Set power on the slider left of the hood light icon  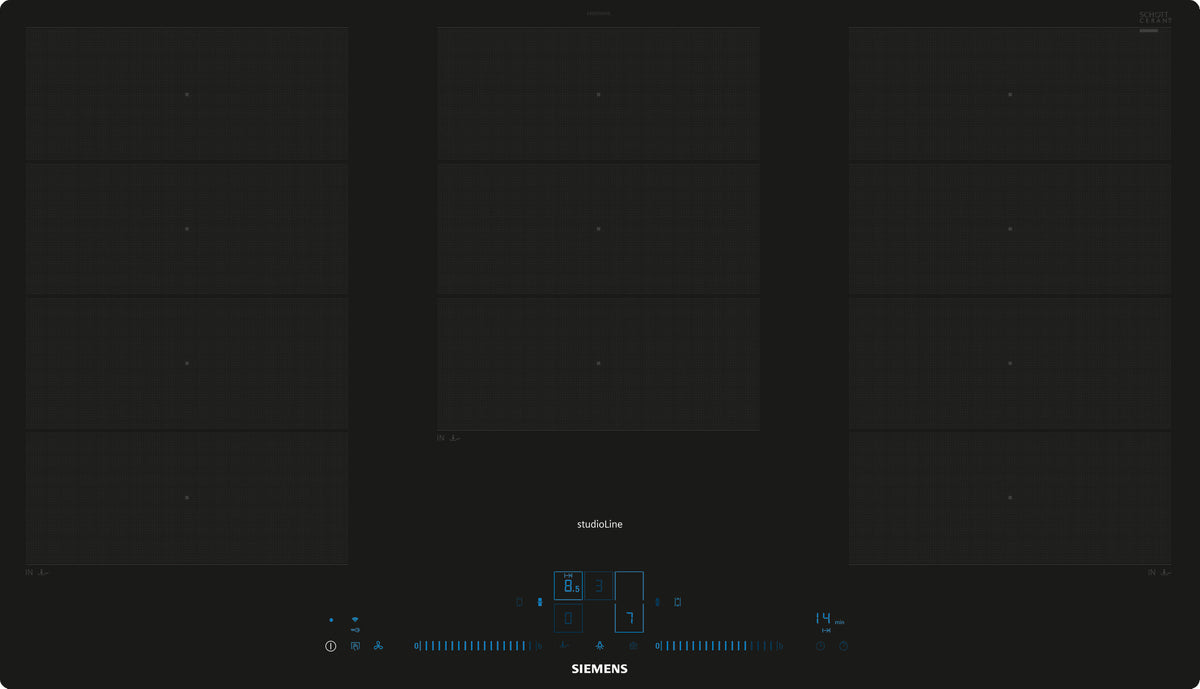pos(478,646)
